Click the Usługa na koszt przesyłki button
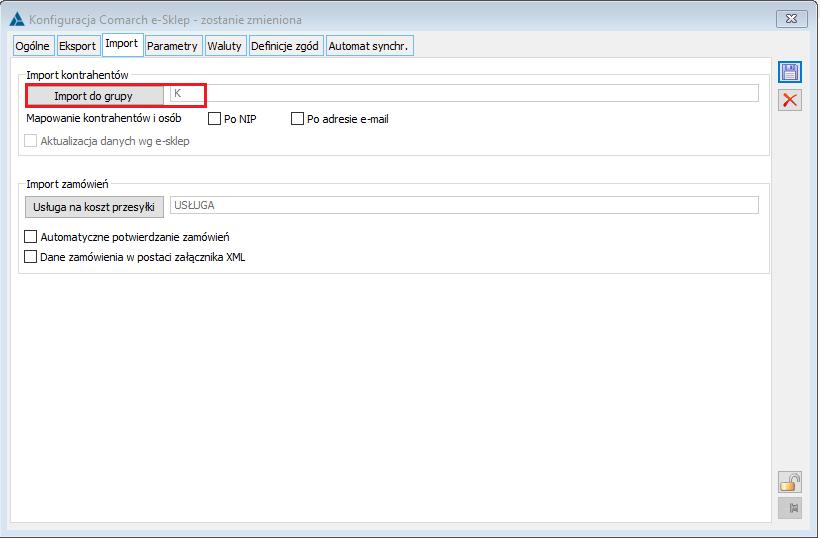The height and width of the screenshot is (539, 820). [94, 207]
